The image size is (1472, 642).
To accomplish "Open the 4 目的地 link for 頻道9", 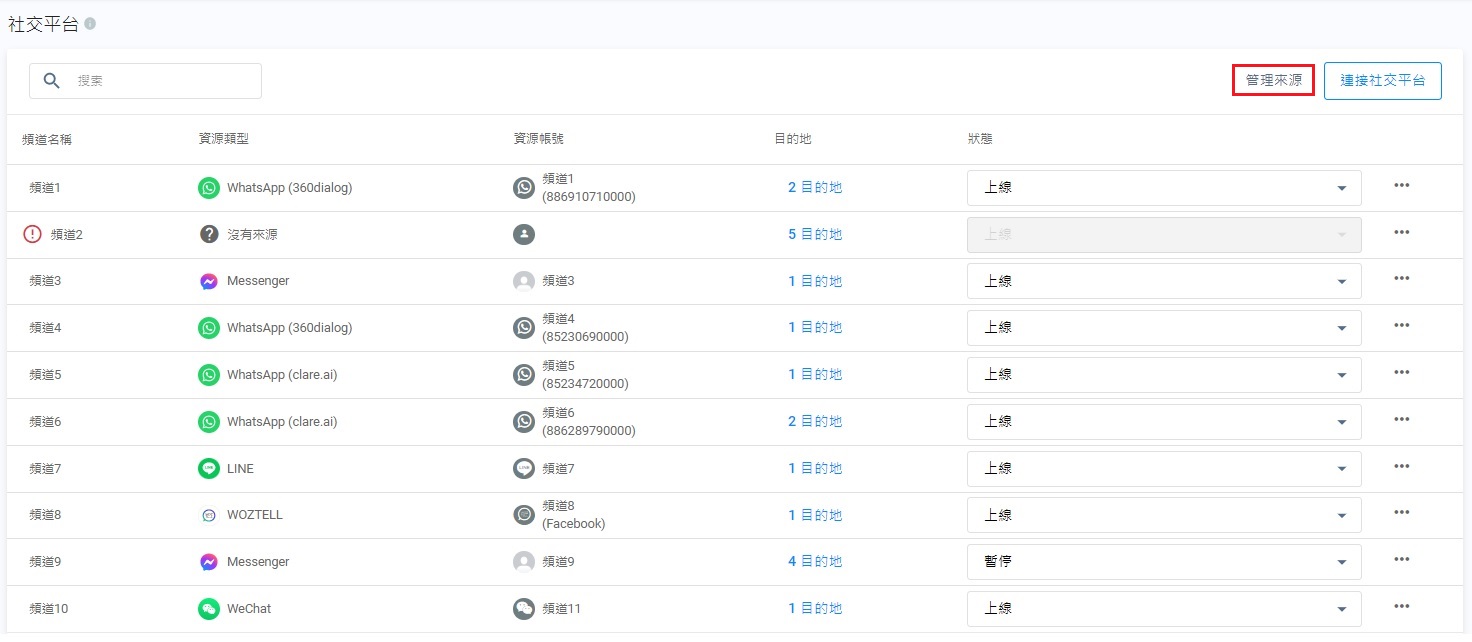I will 815,561.
